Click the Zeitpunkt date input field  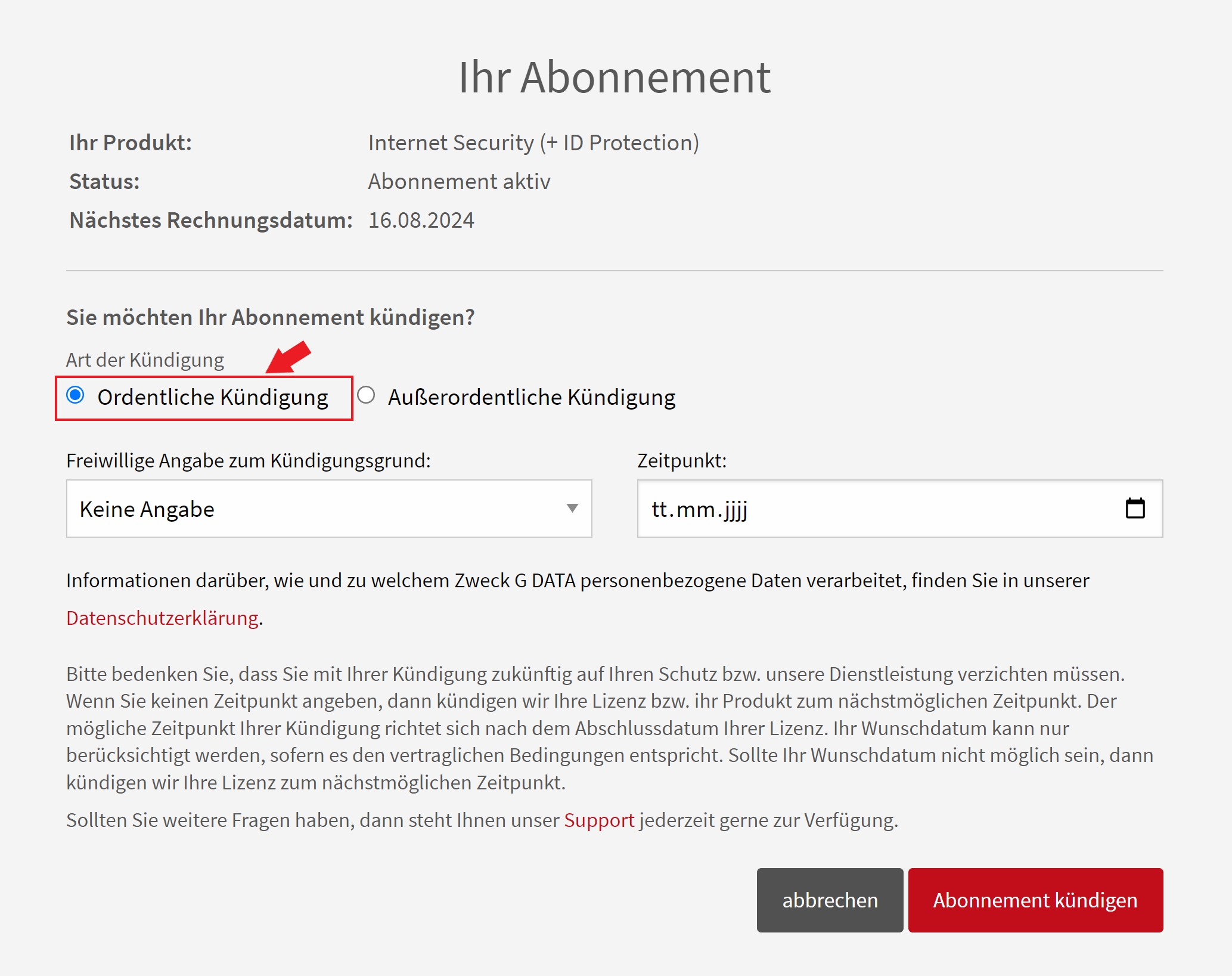coord(900,509)
